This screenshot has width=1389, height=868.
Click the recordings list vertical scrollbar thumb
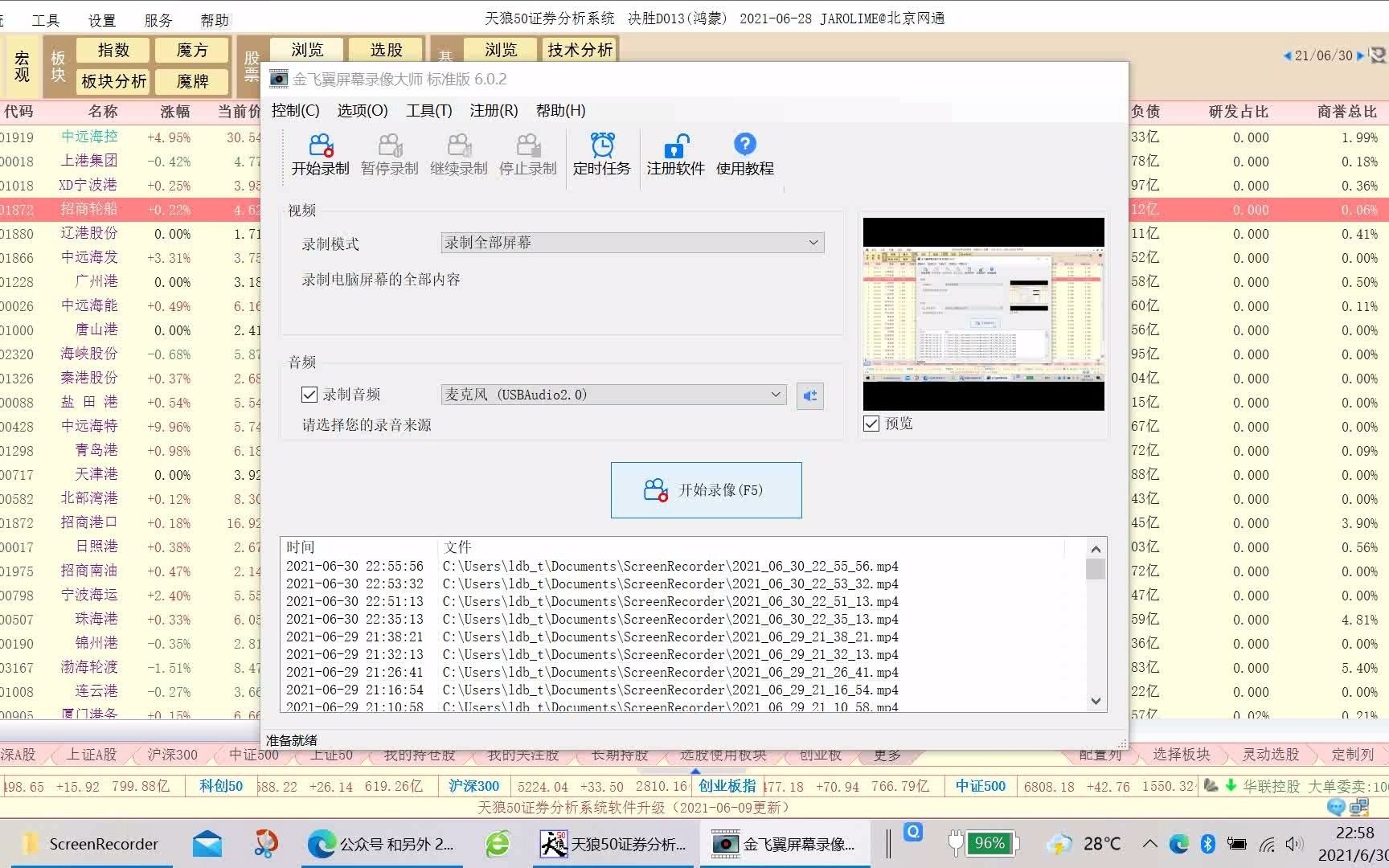click(x=1096, y=569)
